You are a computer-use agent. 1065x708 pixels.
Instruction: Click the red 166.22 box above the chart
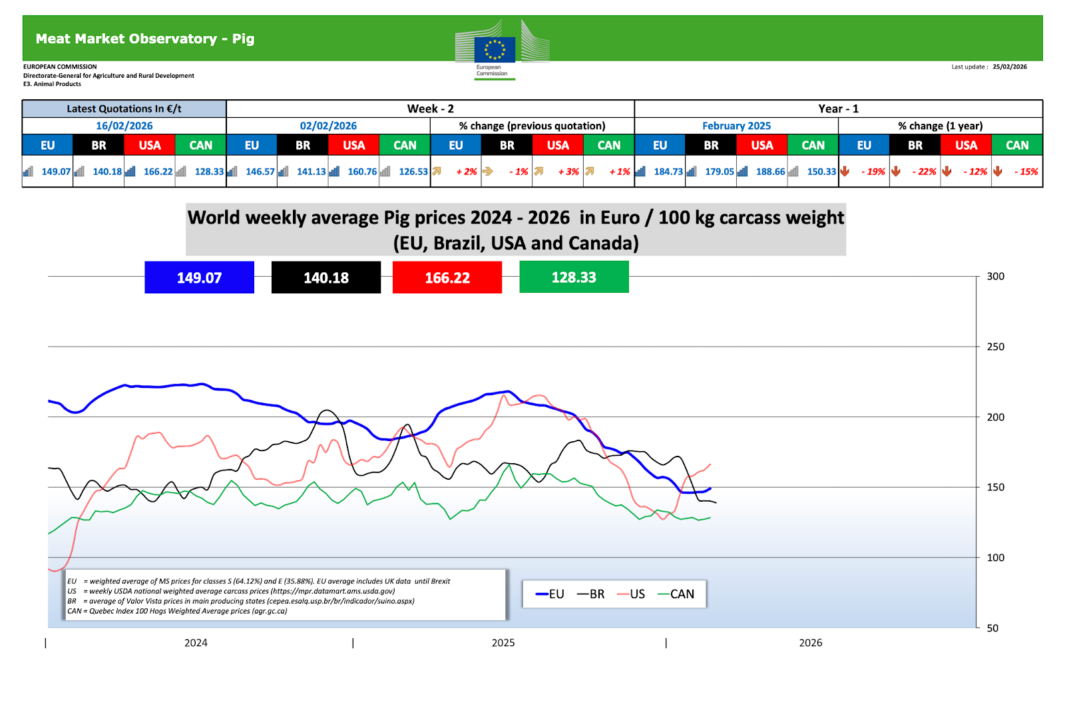pyautogui.click(x=448, y=276)
